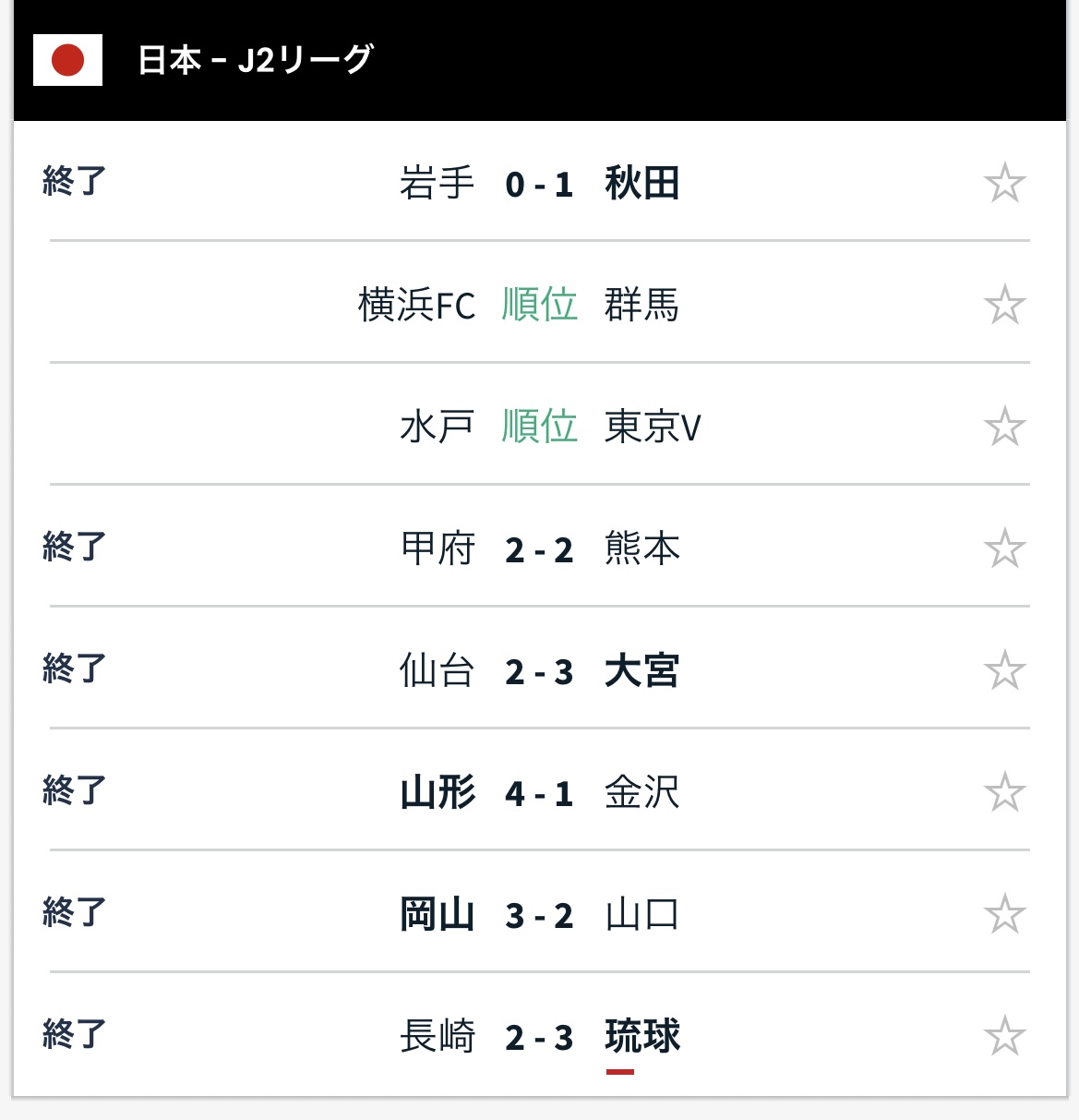Star the 横浜FC vs 群馬 match
Screen dimensions: 1079x1120
[x=1004, y=305]
